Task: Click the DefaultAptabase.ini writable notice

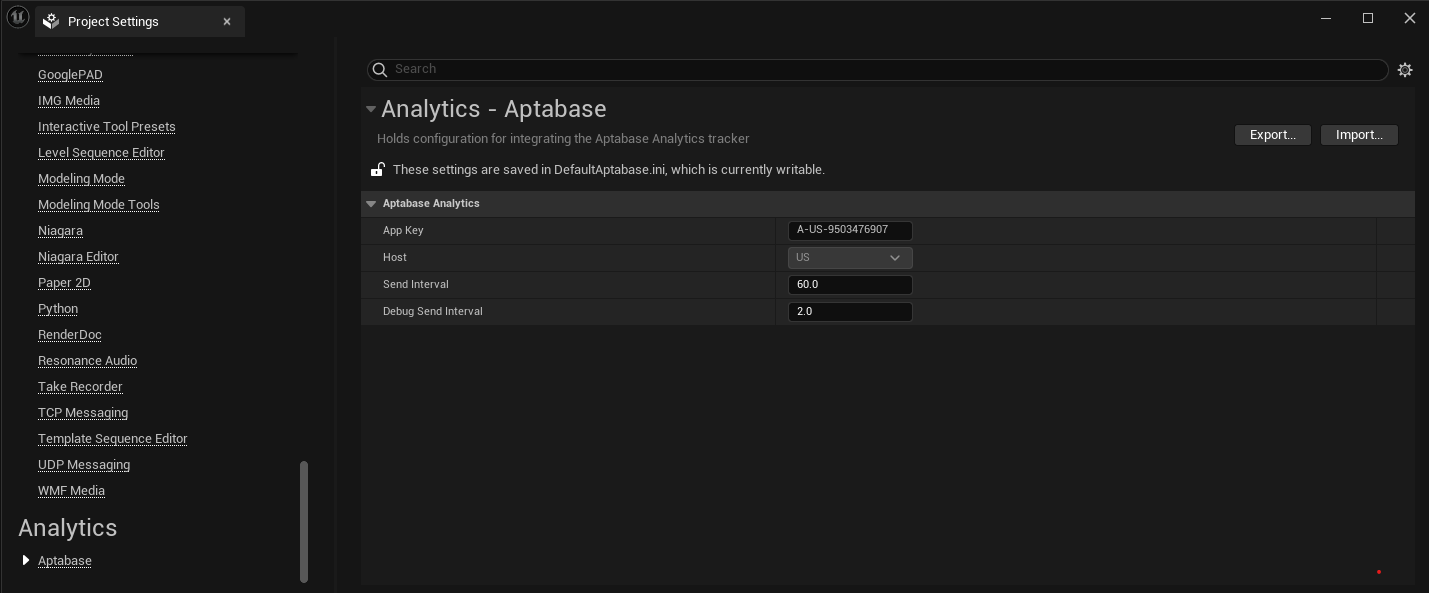Action: (609, 170)
